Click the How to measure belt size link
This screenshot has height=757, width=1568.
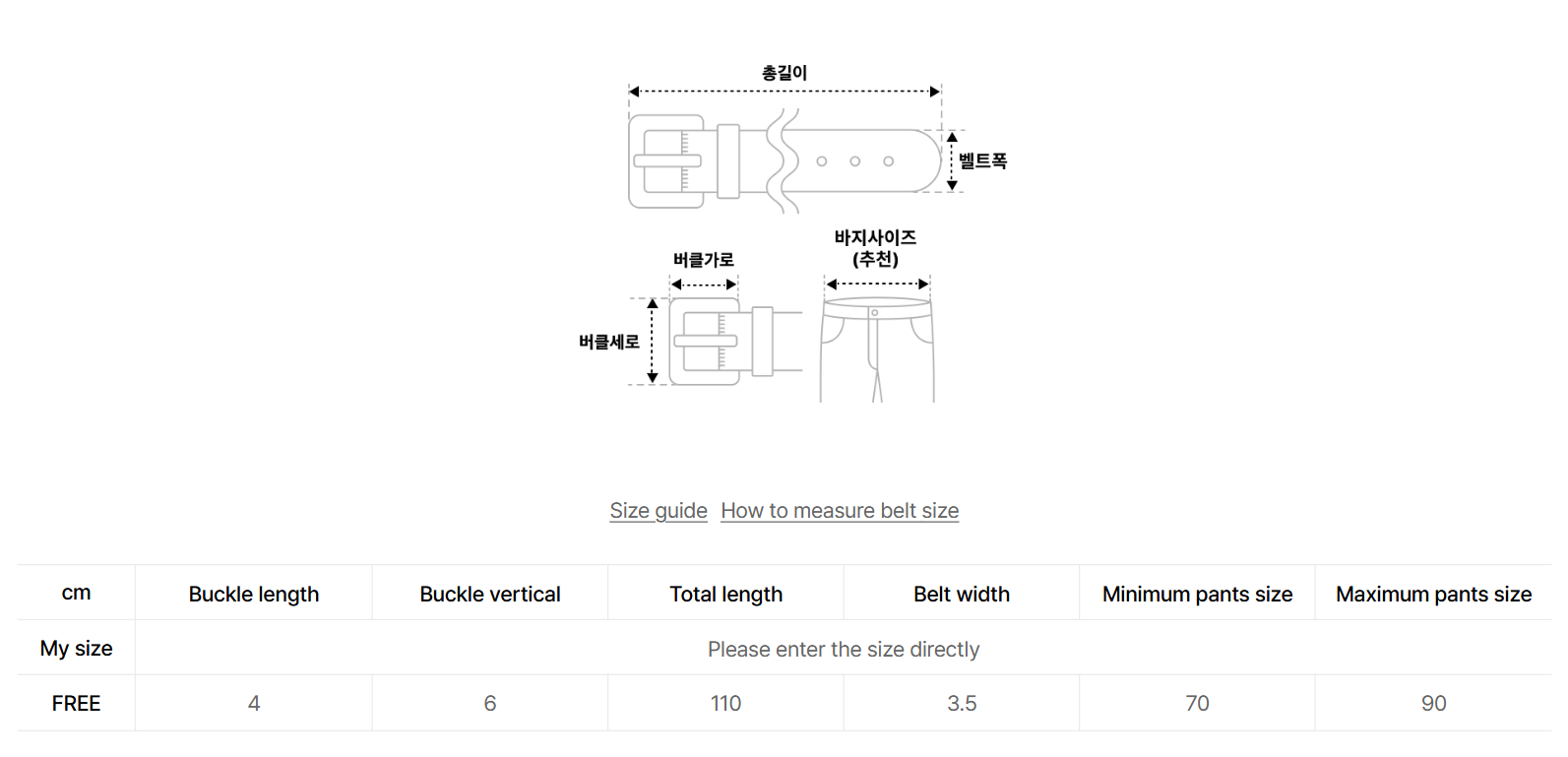click(840, 511)
